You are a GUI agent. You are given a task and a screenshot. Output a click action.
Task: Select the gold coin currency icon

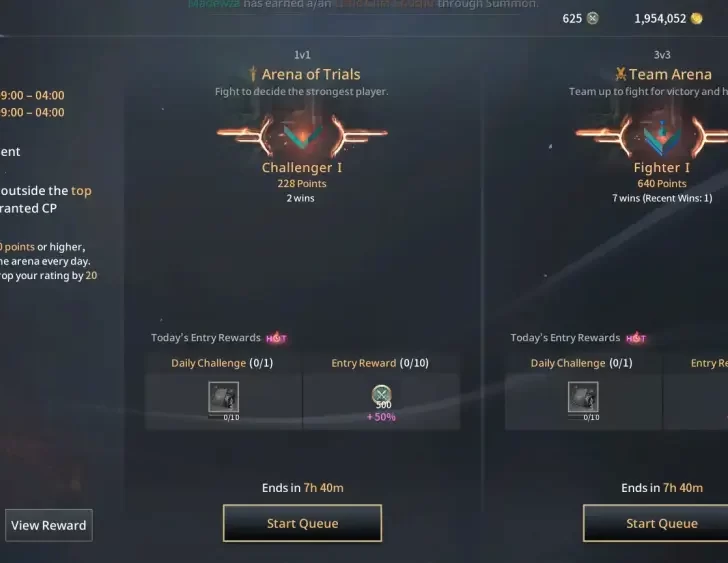click(x=696, y=19)
